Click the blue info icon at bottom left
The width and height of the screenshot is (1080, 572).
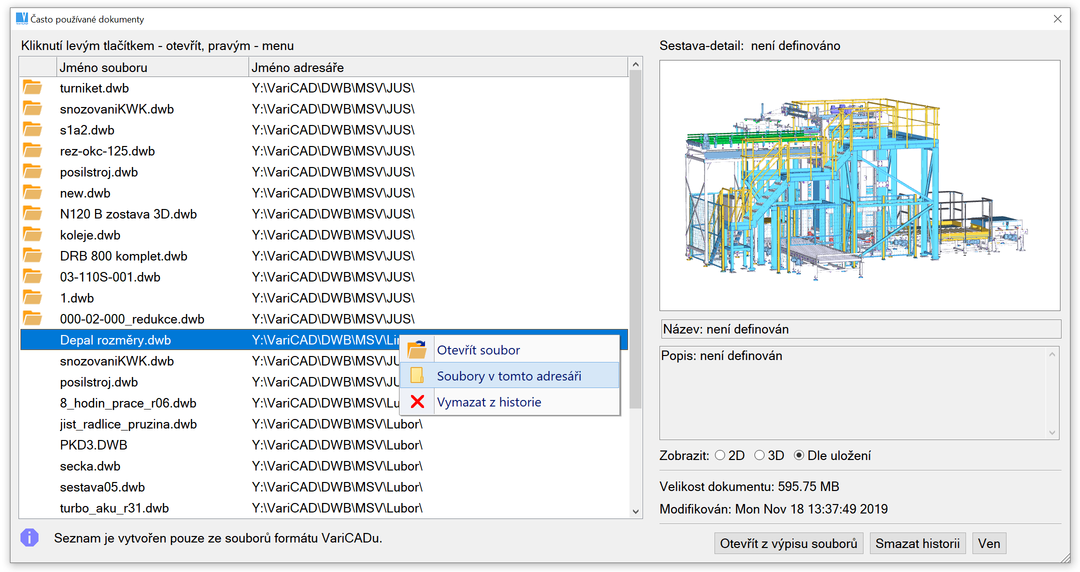coord(30,538)
